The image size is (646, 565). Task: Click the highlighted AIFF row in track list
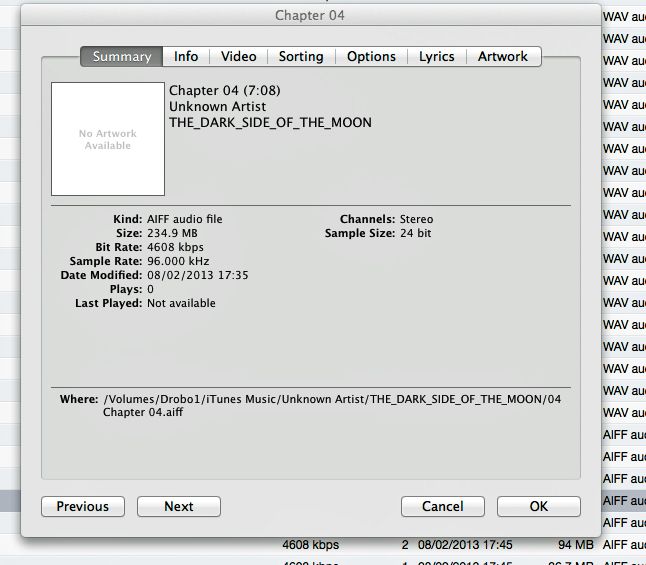(x=623, y=501)
